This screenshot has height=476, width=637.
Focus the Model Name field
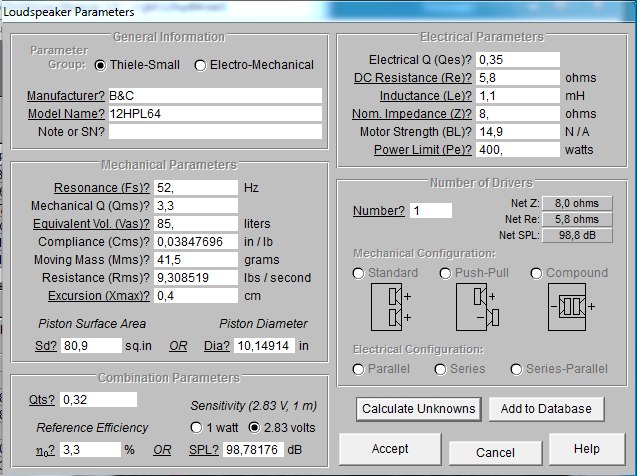click(x=215, y=114)
